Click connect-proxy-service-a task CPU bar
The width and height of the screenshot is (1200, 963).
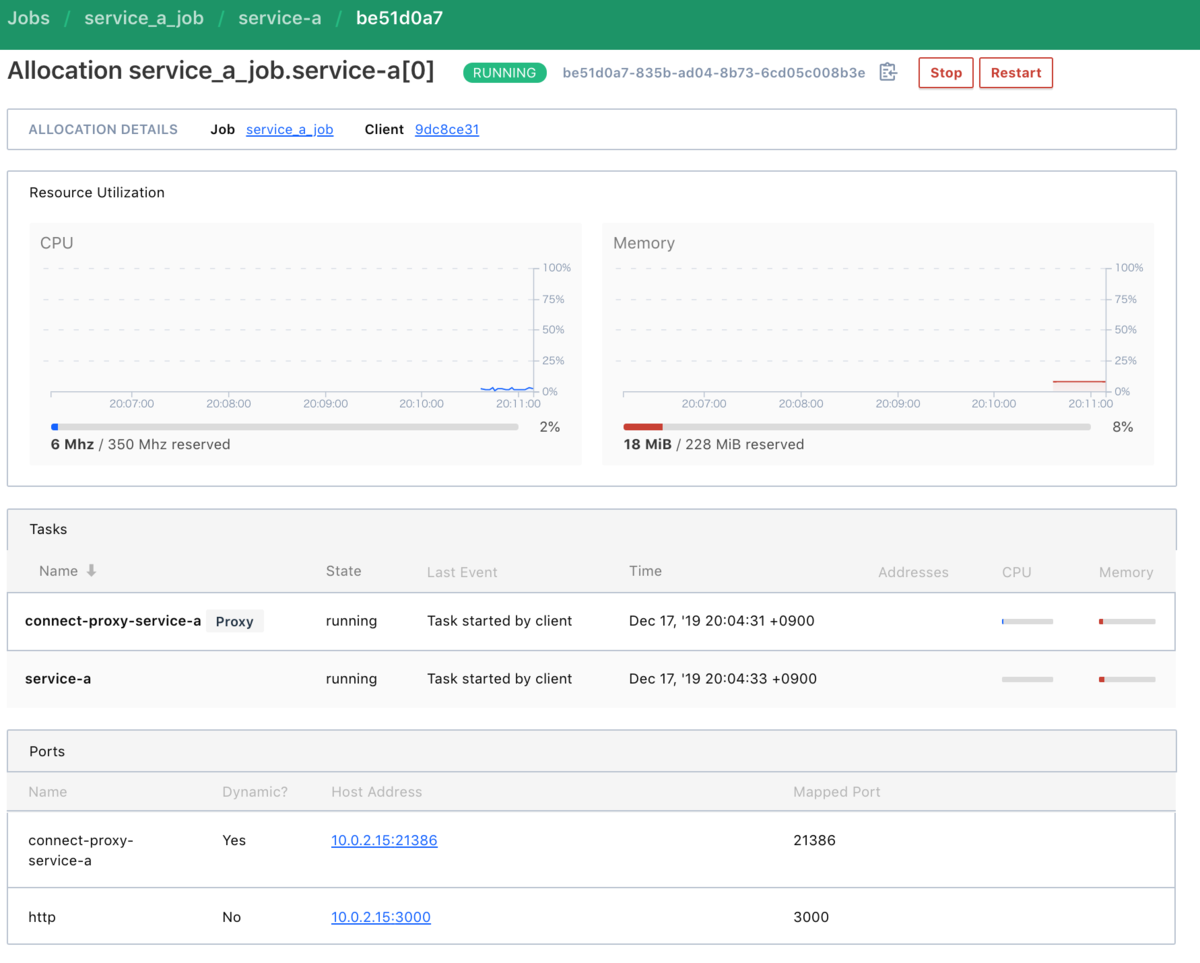pos(1027,621)
